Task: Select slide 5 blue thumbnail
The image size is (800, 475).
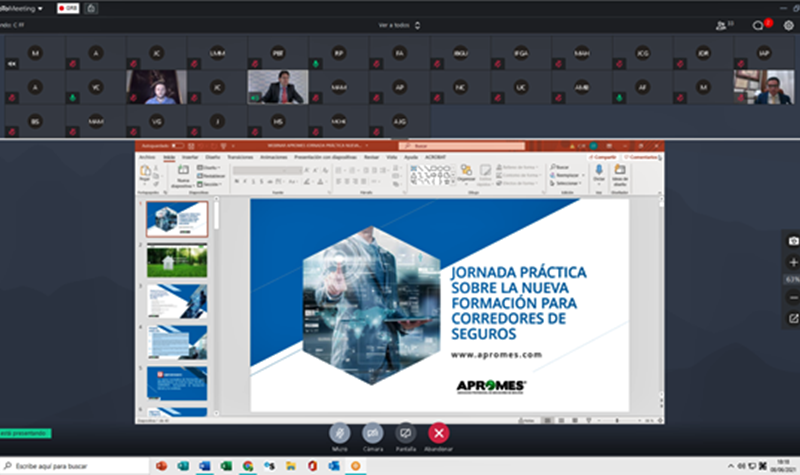Action: [177, 383]
